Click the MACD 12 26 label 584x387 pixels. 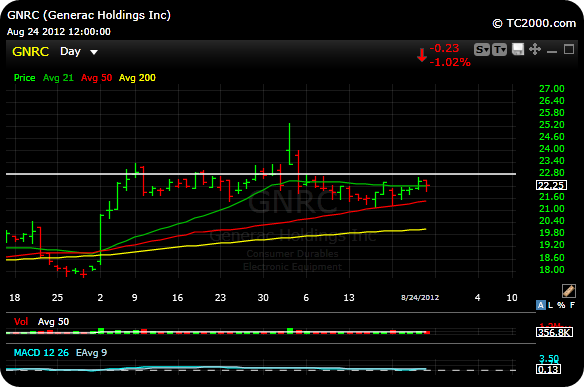point(41,352)
